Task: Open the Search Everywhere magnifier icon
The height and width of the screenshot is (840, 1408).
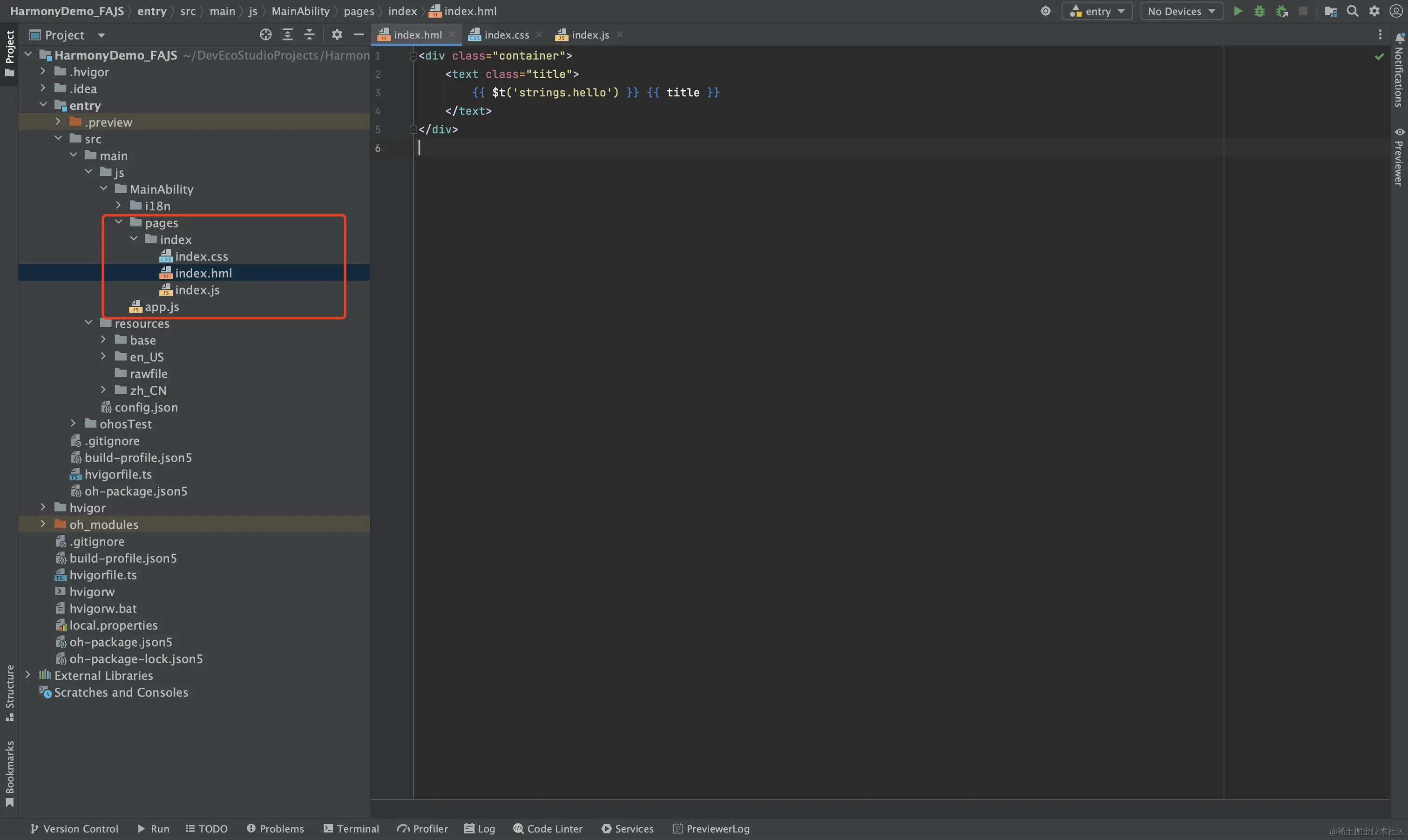Action: pos(1353,11)
